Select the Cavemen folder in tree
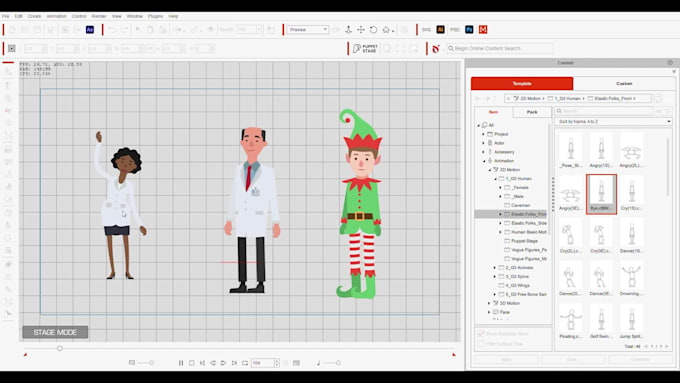This screenshot has height=383, width=680. 517,205
